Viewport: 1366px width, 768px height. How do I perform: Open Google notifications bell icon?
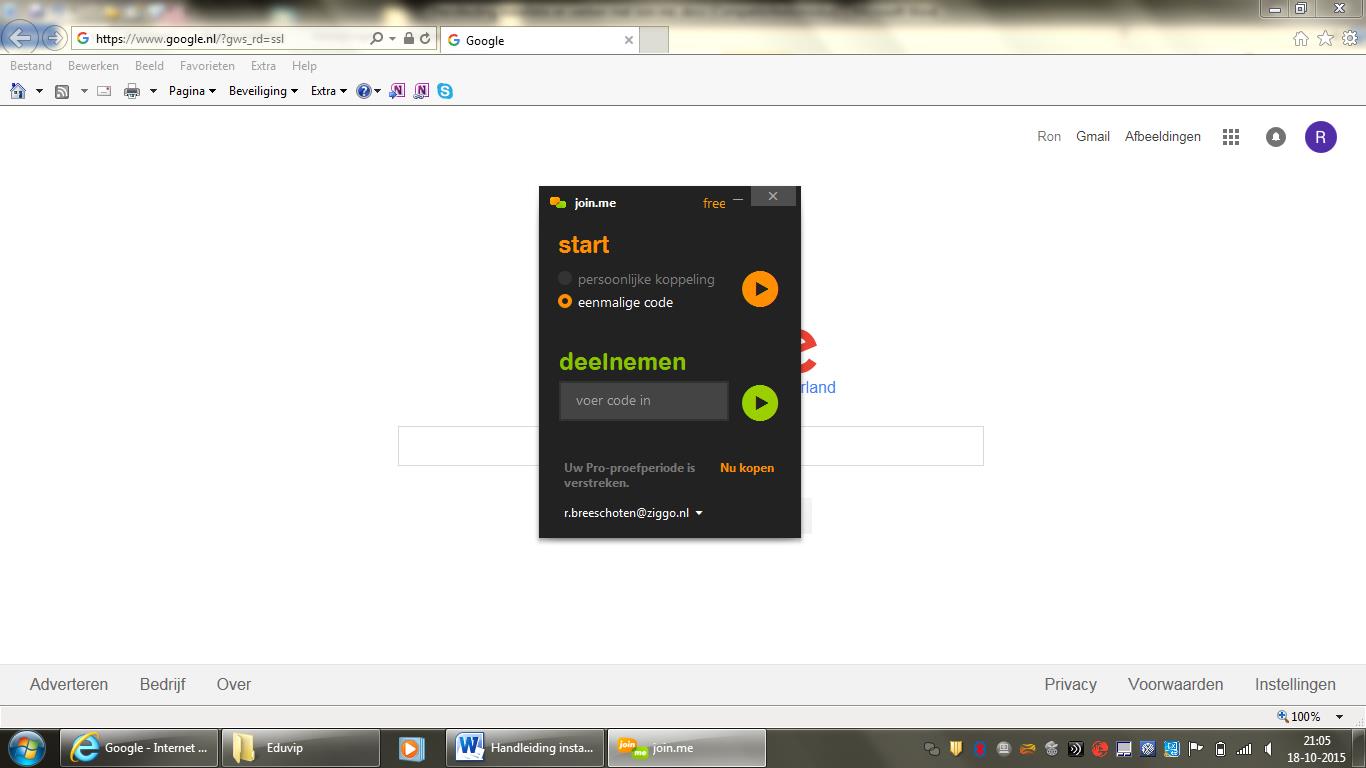coord(1276,137)
